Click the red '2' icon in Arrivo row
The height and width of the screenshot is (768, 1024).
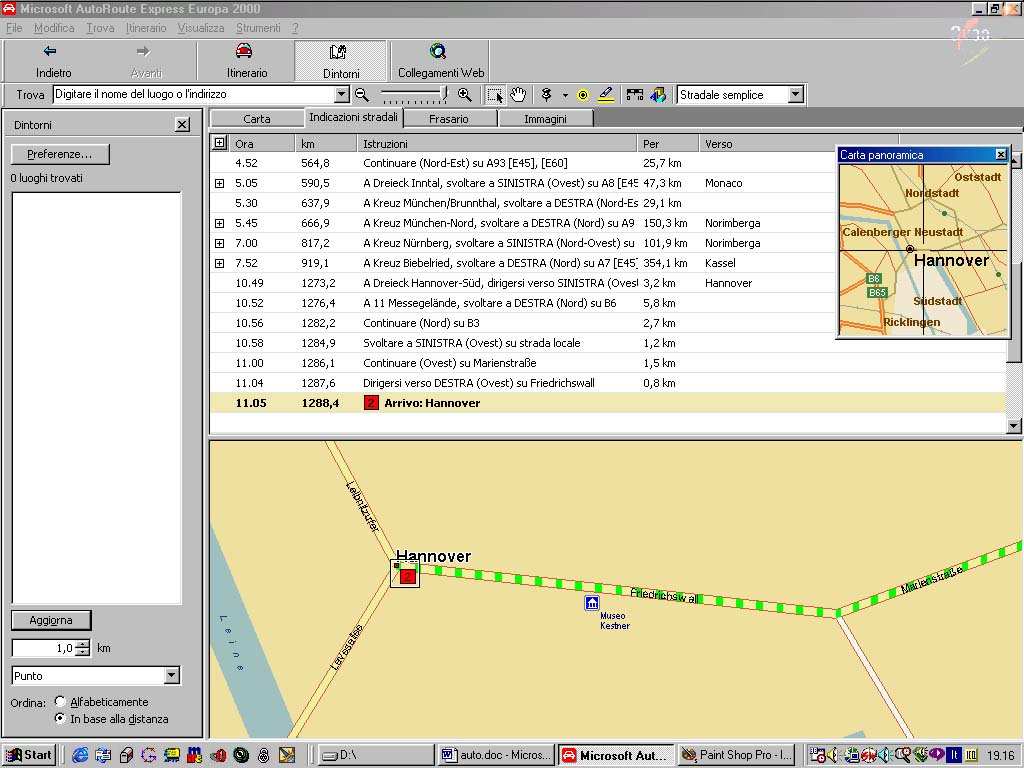coord(371,403)
